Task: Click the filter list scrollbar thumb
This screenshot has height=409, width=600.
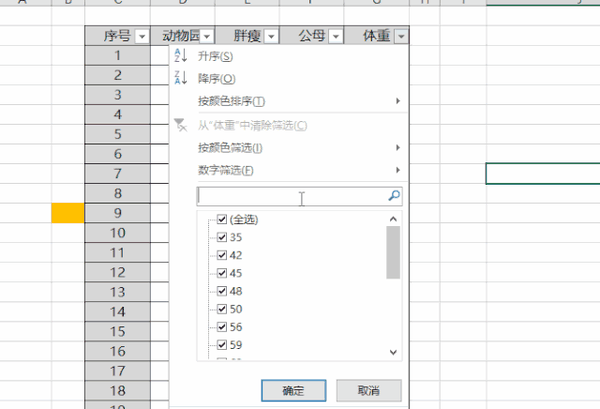Action: tap(393, 253)
